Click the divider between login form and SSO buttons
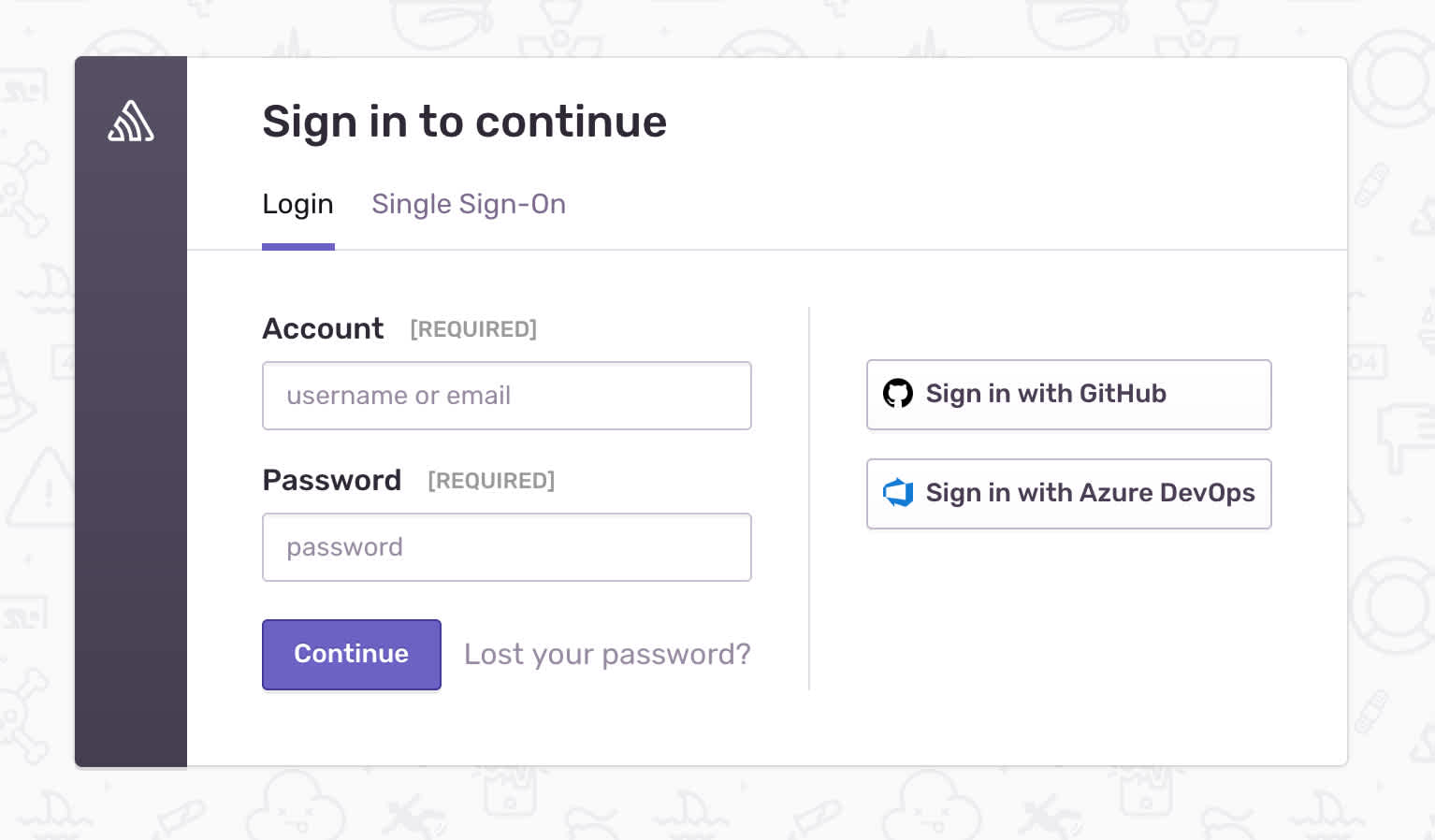 809,496
